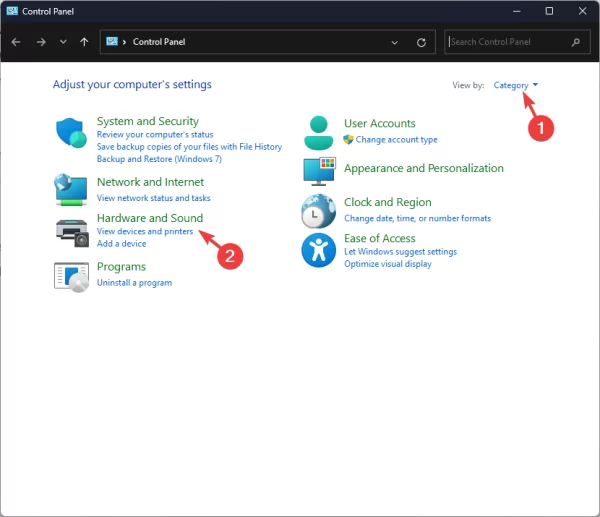Click the Hardware and Sound printer icon
The width and height of the screenshot is (600, 517).
click(x=72, y=233)
